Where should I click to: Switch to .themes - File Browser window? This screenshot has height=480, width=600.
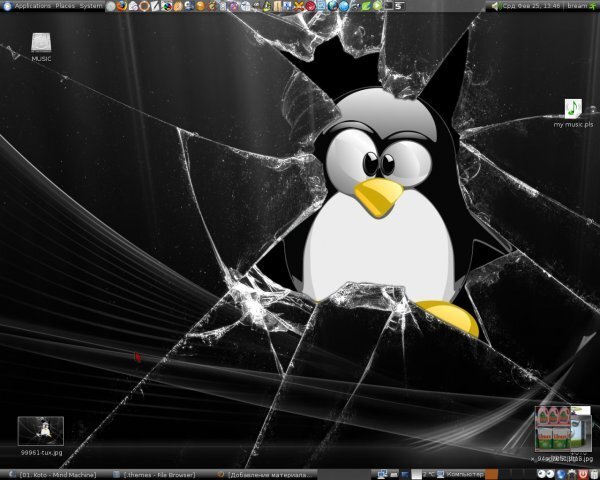click(x=155, y=475)
